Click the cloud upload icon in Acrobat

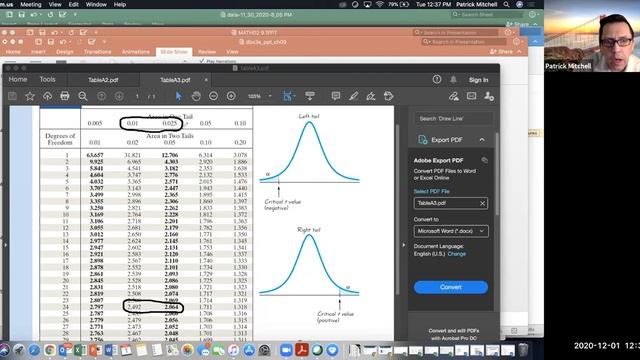47,96
